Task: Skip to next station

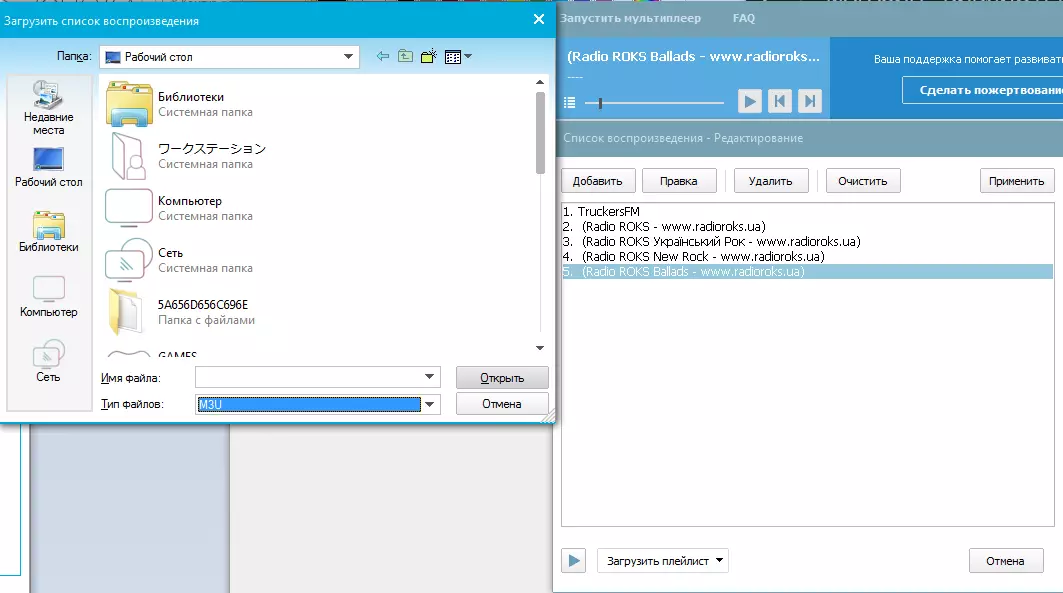Action: [809, 102]
